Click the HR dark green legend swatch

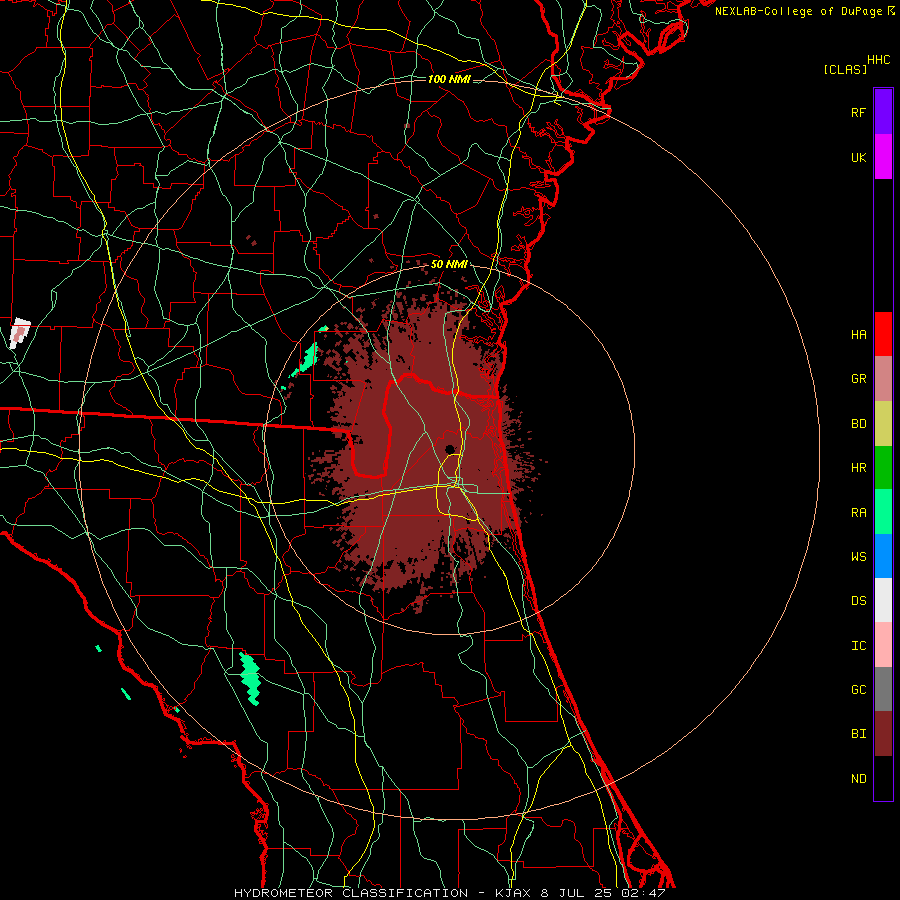click(x=883, y=467)
